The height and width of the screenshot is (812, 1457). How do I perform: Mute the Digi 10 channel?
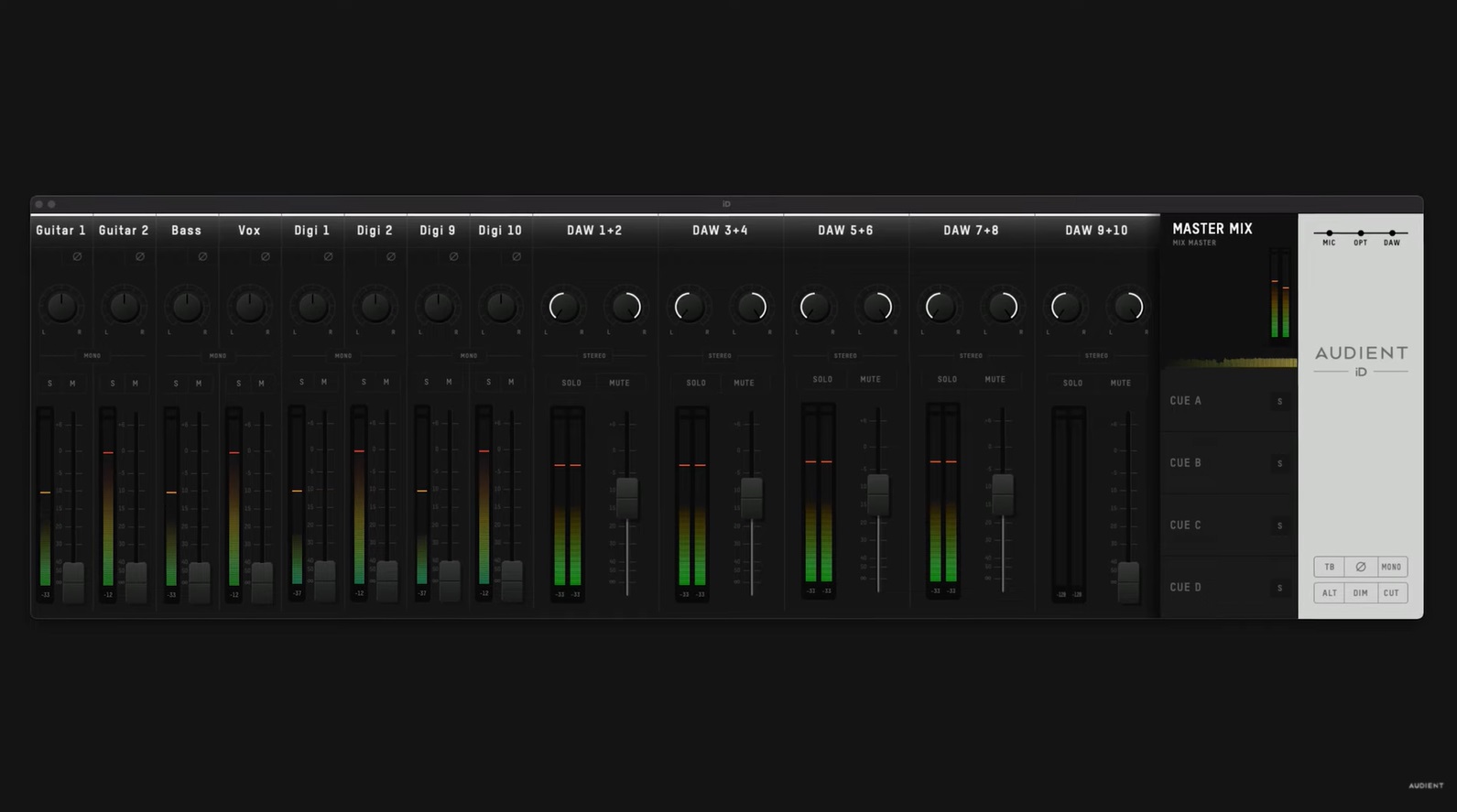pyautogui.click(x=511, y=382)
